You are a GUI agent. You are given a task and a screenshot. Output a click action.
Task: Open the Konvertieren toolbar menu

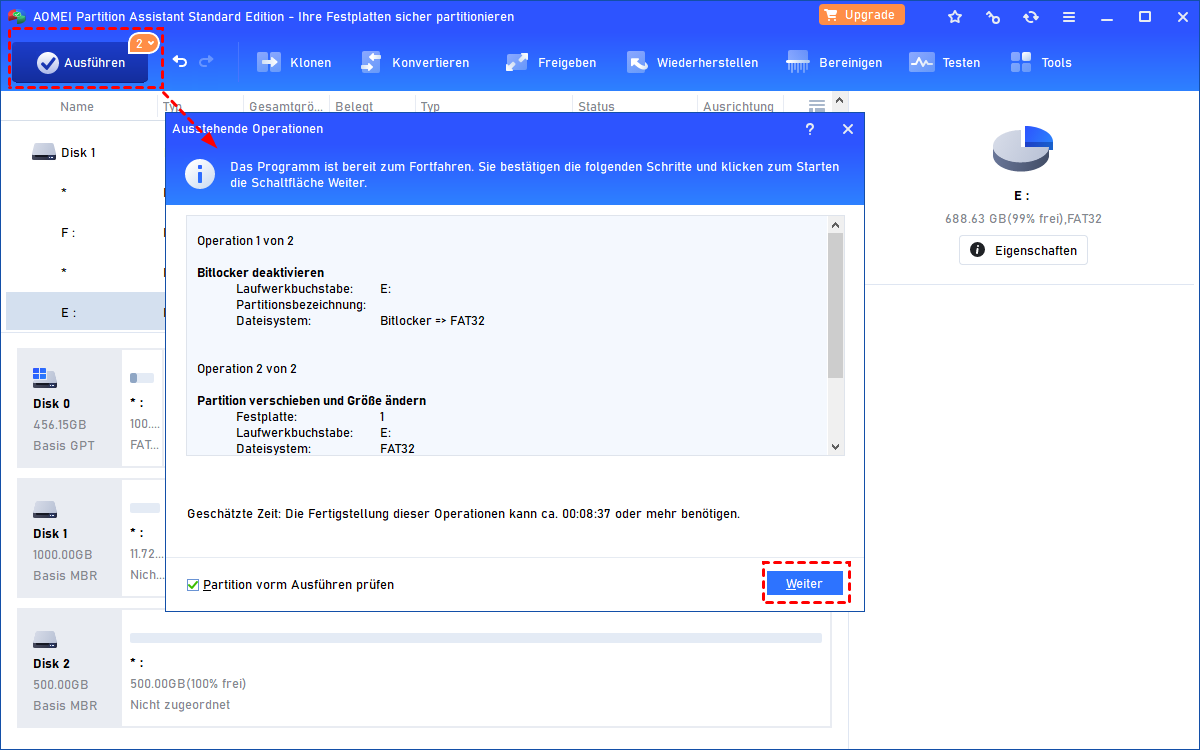point(414,62)
